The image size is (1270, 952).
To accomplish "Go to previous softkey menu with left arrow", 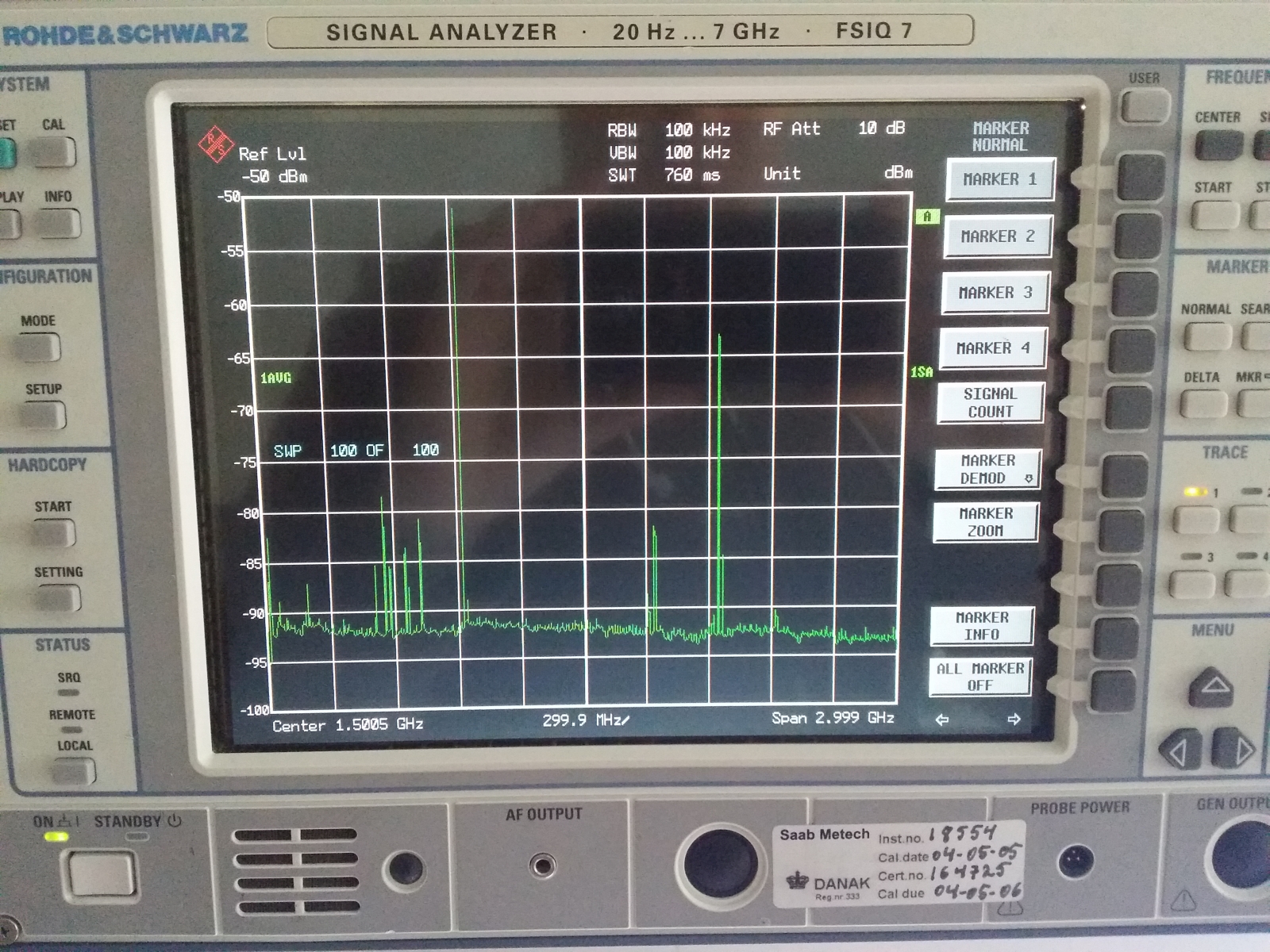I will (x=942, y=720).
